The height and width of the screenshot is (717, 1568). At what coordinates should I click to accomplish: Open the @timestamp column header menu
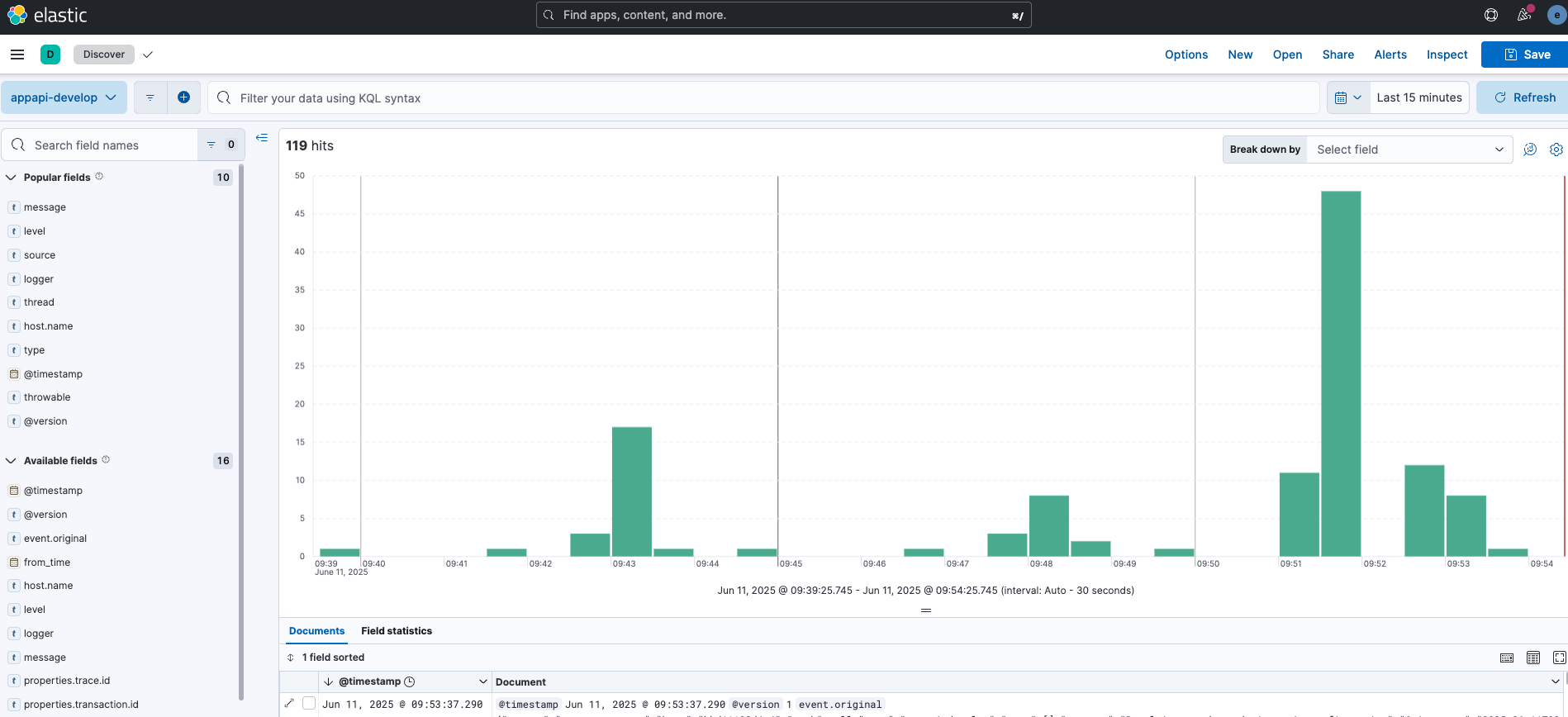(483, 681)
